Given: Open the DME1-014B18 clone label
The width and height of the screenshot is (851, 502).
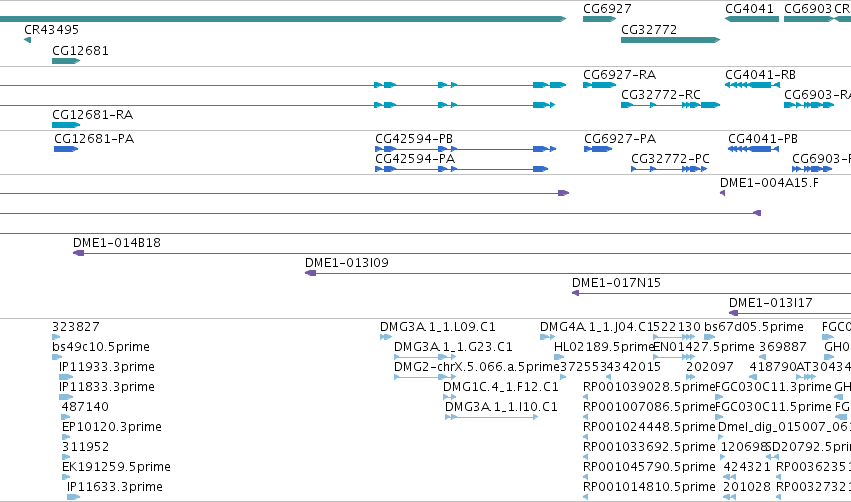Looking at the screenshot, I should pyautogui.click(x=117, y=243).
